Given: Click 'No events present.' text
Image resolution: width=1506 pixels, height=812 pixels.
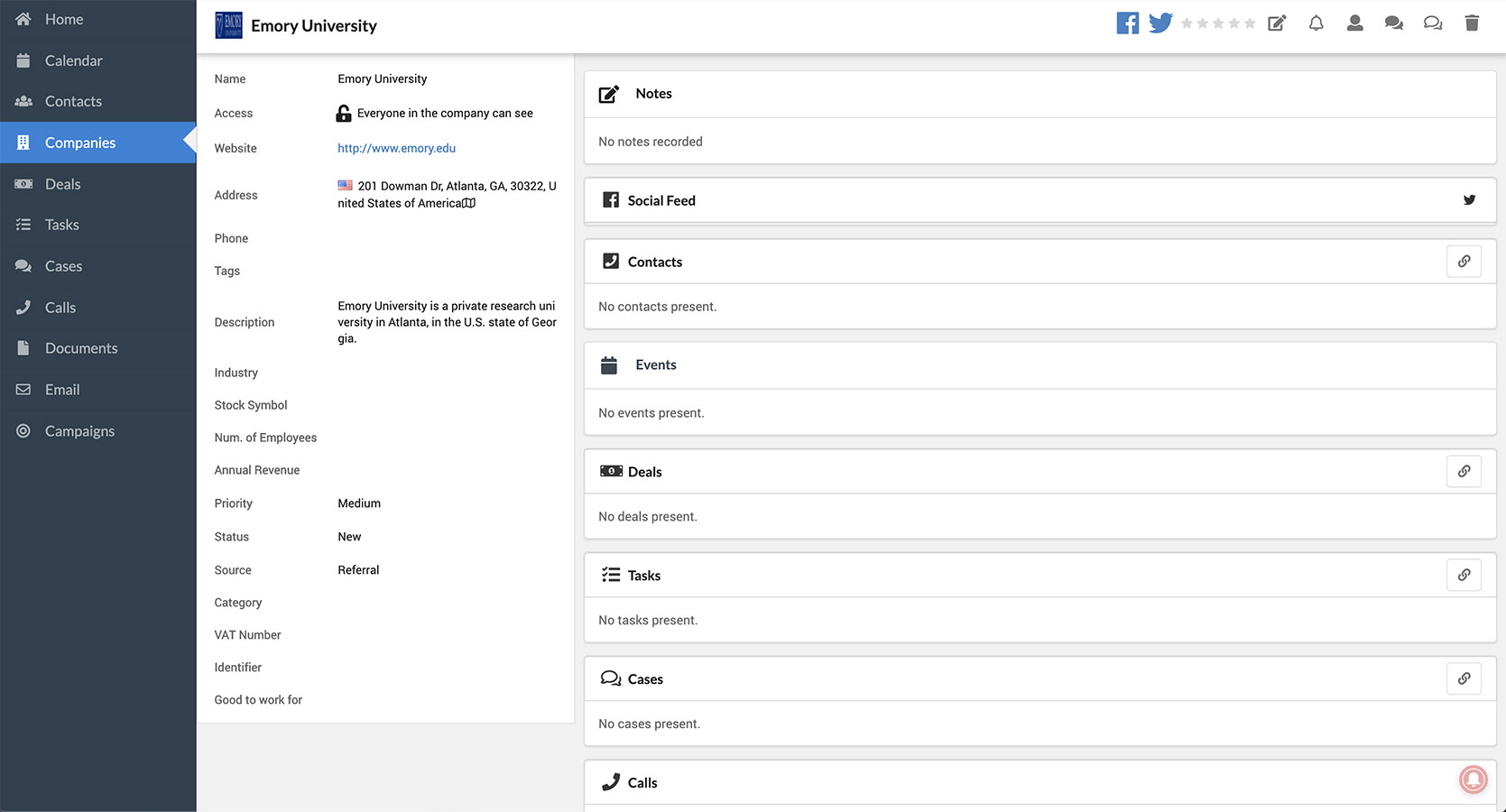Looking at the screenshot, I should coord(651,413).
